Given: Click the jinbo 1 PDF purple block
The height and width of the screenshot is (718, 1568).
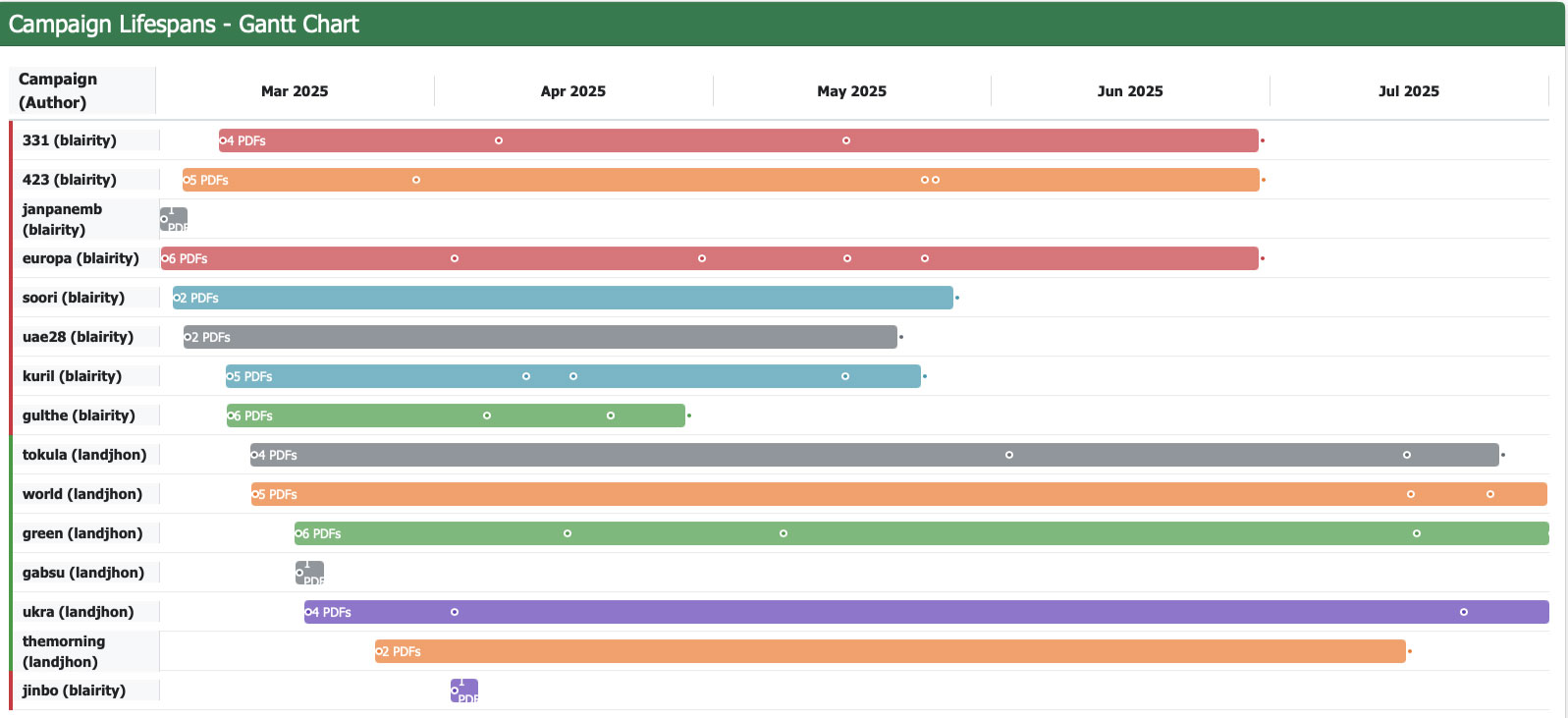Looking at the screenshot, I should pos(464,690).
